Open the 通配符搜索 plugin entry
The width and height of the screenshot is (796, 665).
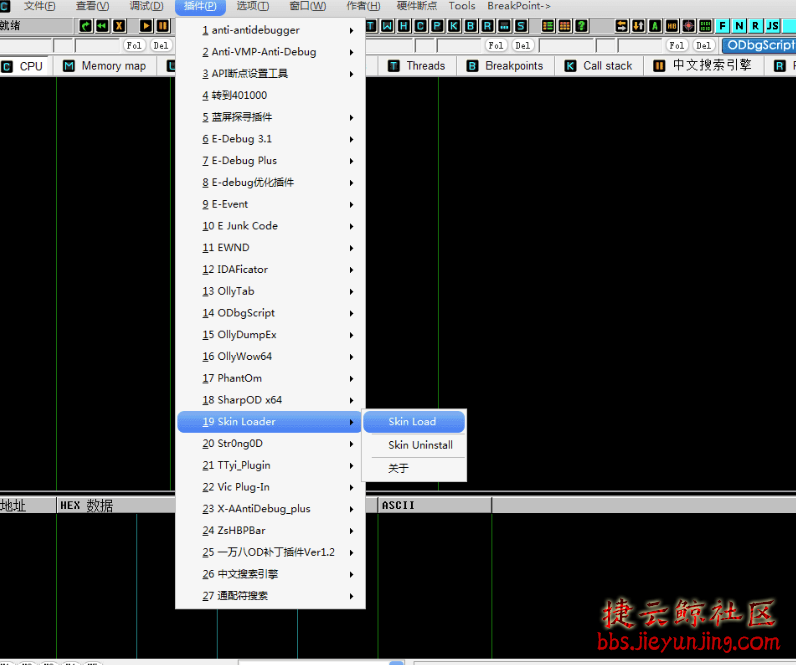tap(270, 596)
